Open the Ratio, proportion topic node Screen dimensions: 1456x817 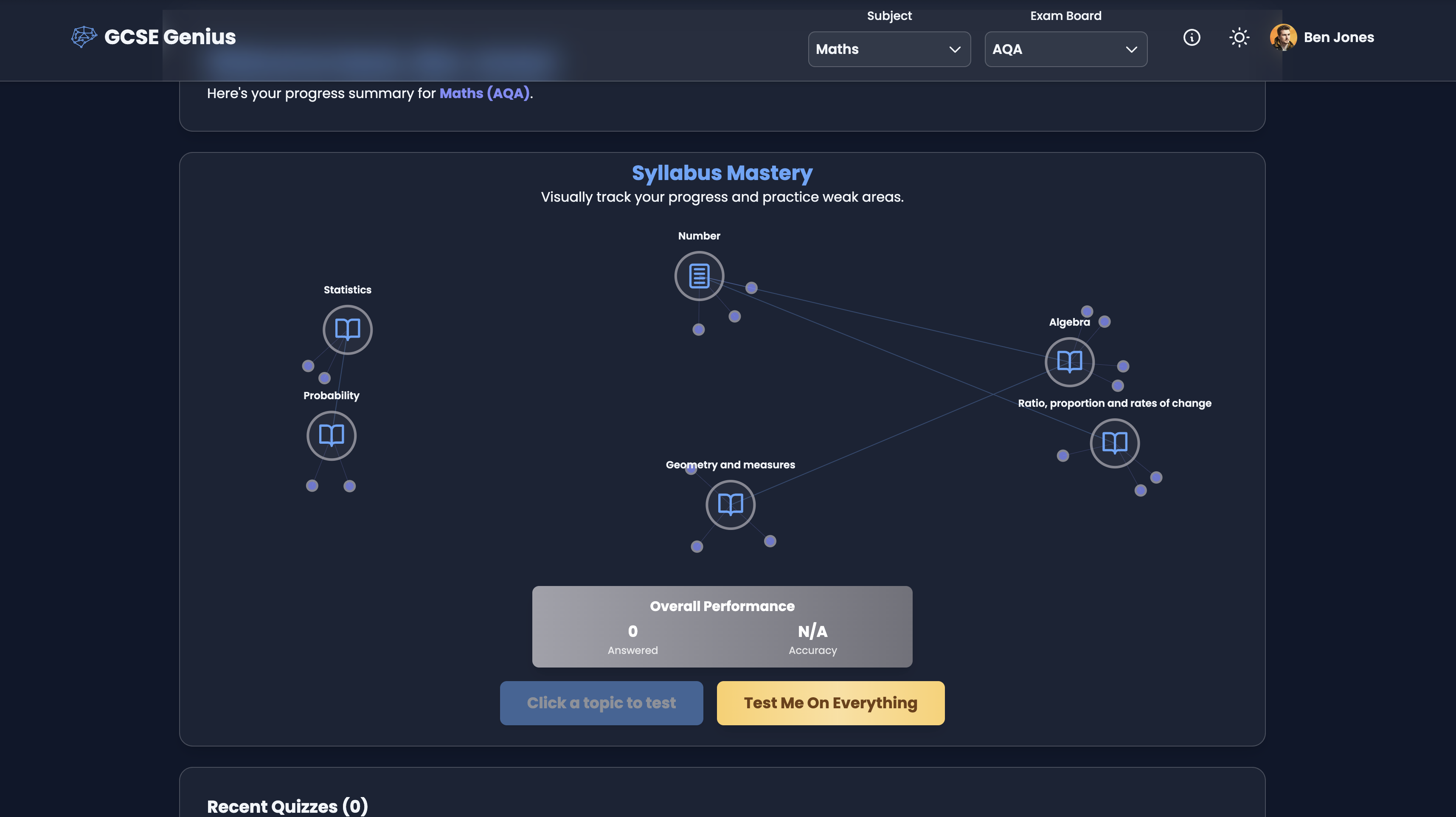coord(1114,443)
